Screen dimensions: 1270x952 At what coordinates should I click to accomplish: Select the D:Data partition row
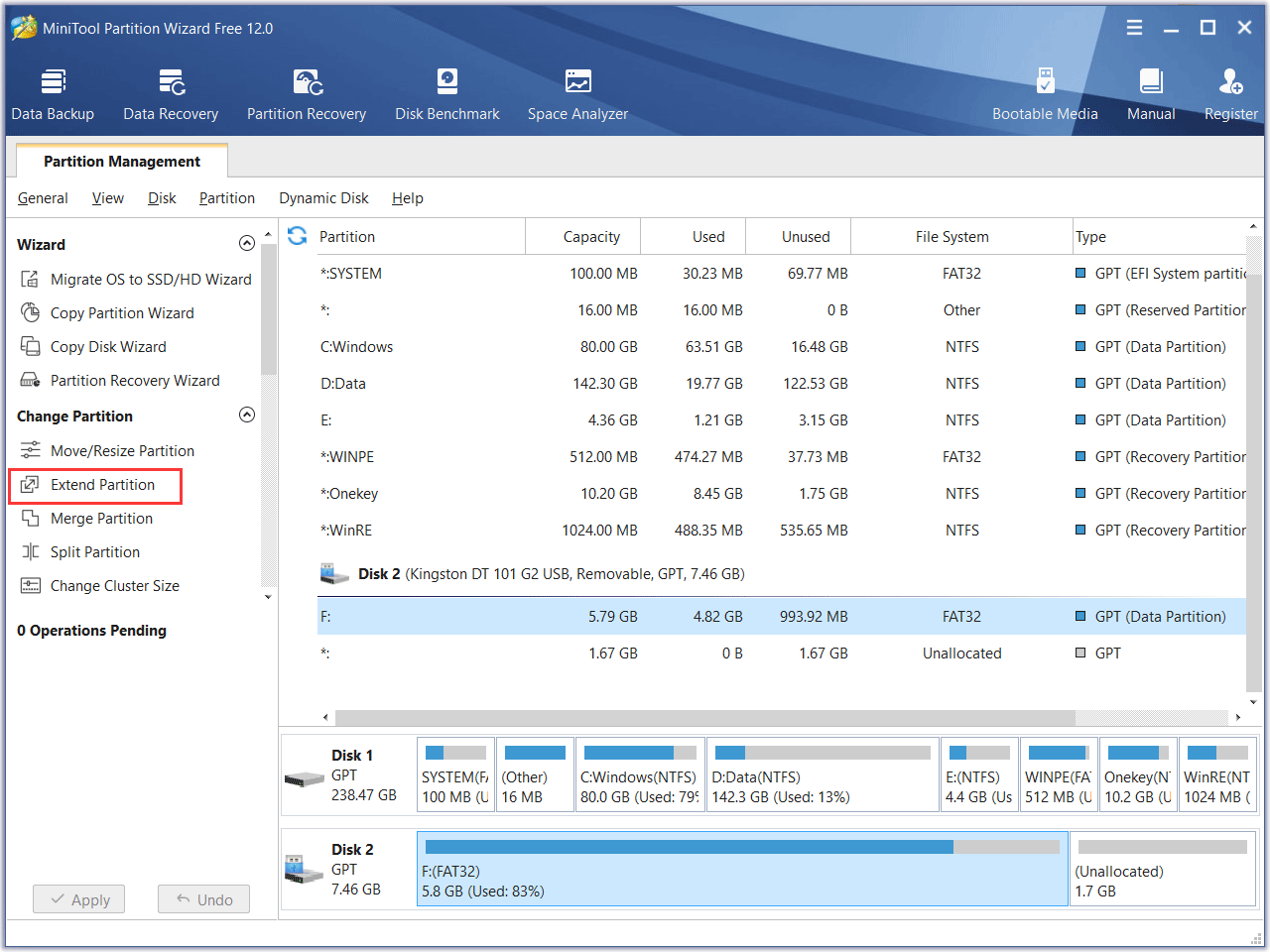tap(781, 384)
